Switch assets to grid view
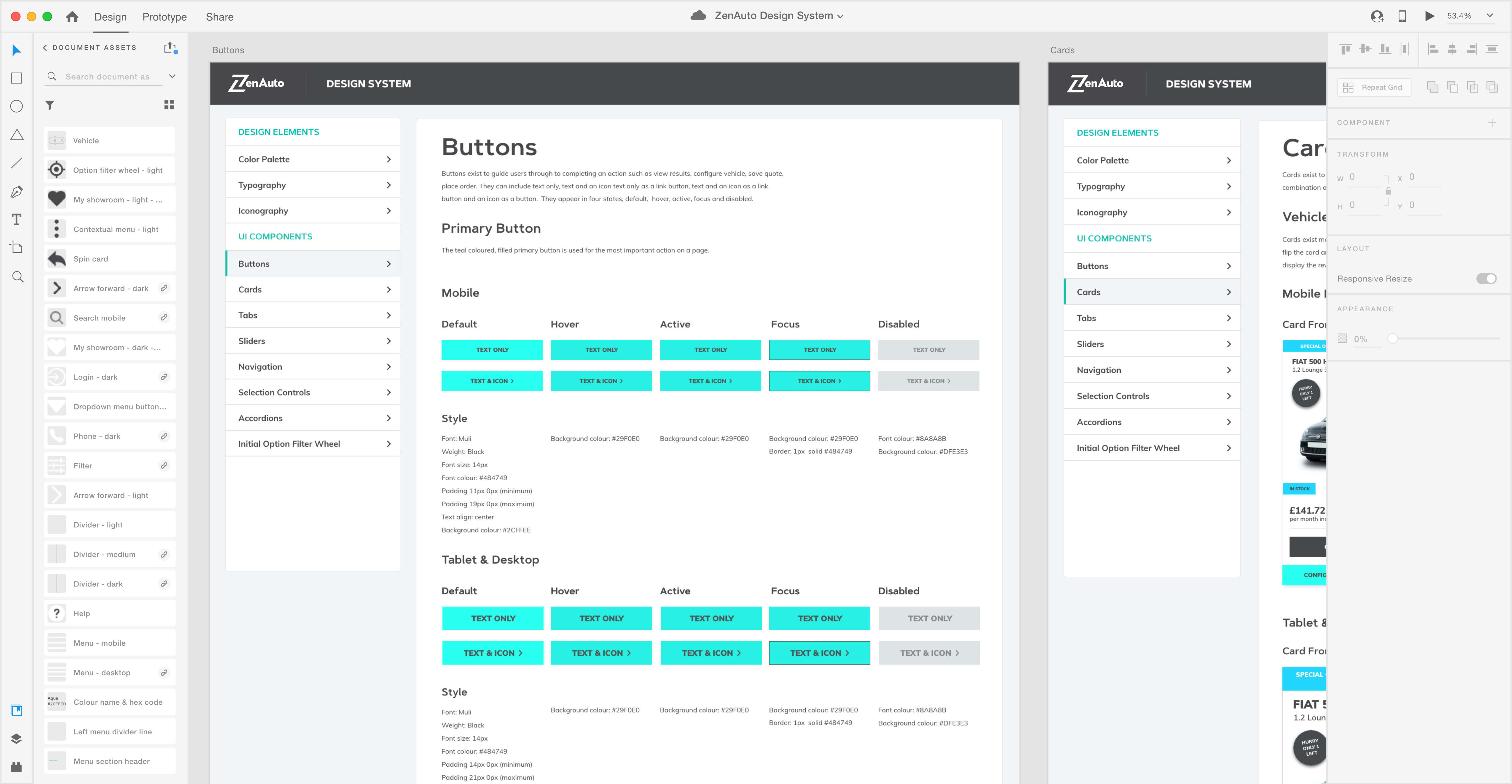The width and height of the screenshot is (1512, 784). tap(169, 104)
